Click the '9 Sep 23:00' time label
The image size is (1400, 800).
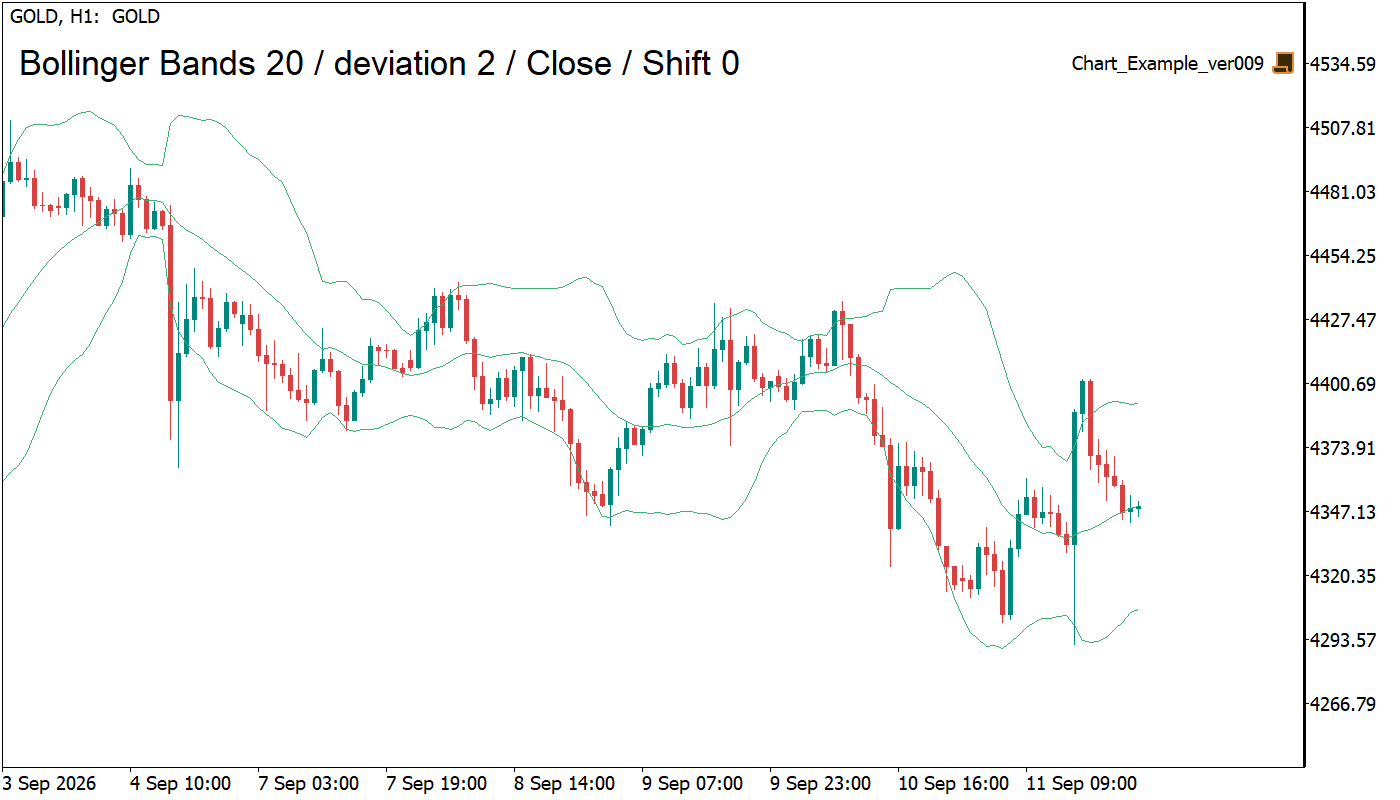click(820, 783)
